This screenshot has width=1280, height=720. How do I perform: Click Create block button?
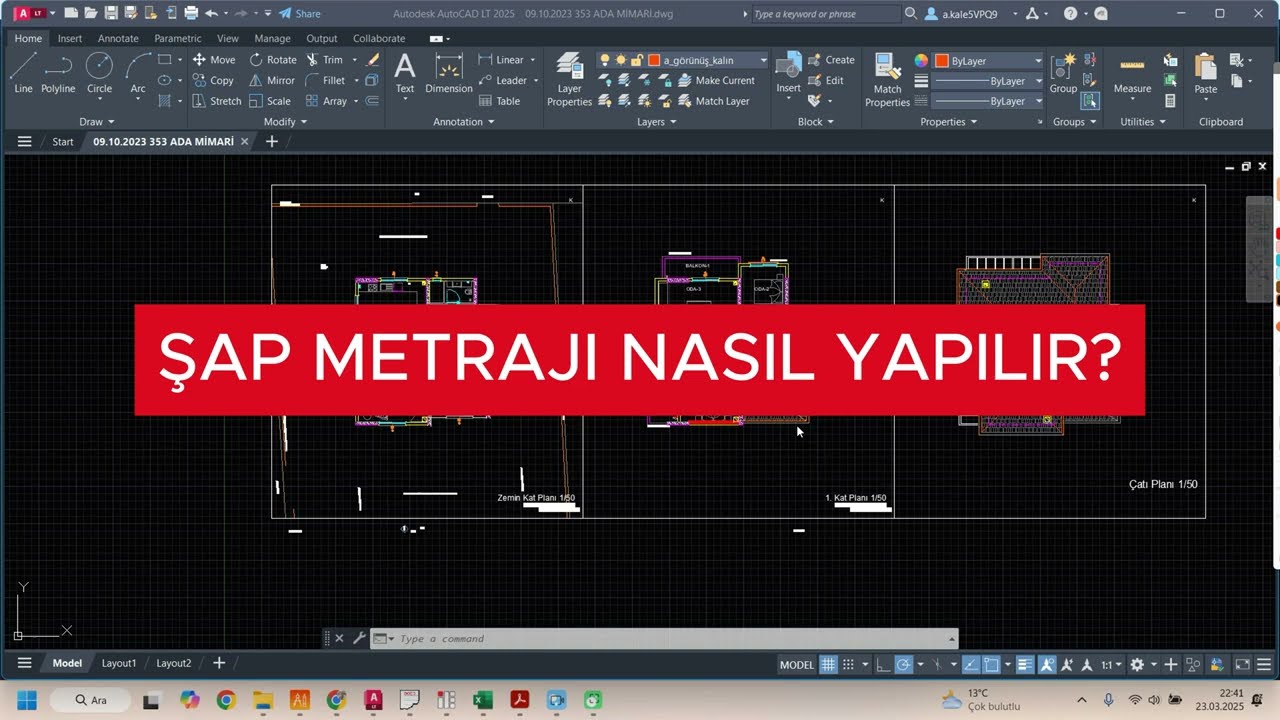pos(831,60)
